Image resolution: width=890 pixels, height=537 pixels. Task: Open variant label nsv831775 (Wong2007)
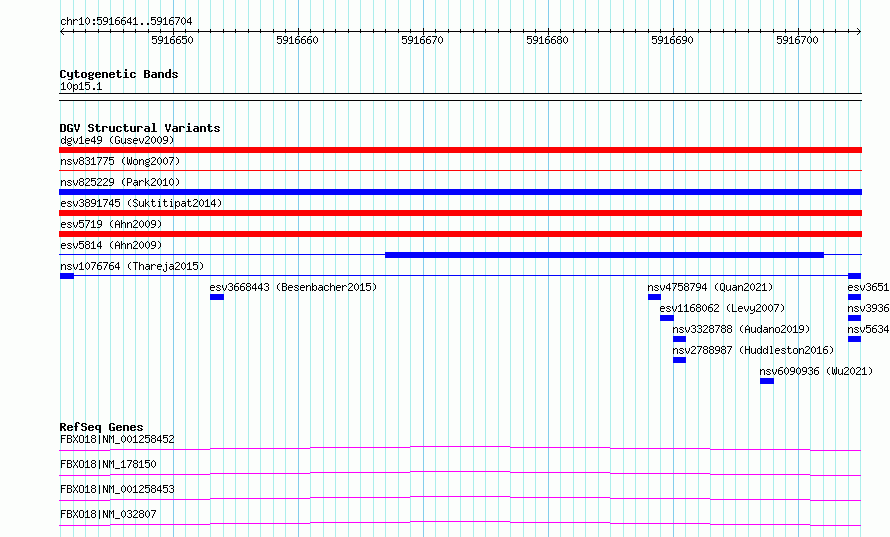click(x=120, y=161)
